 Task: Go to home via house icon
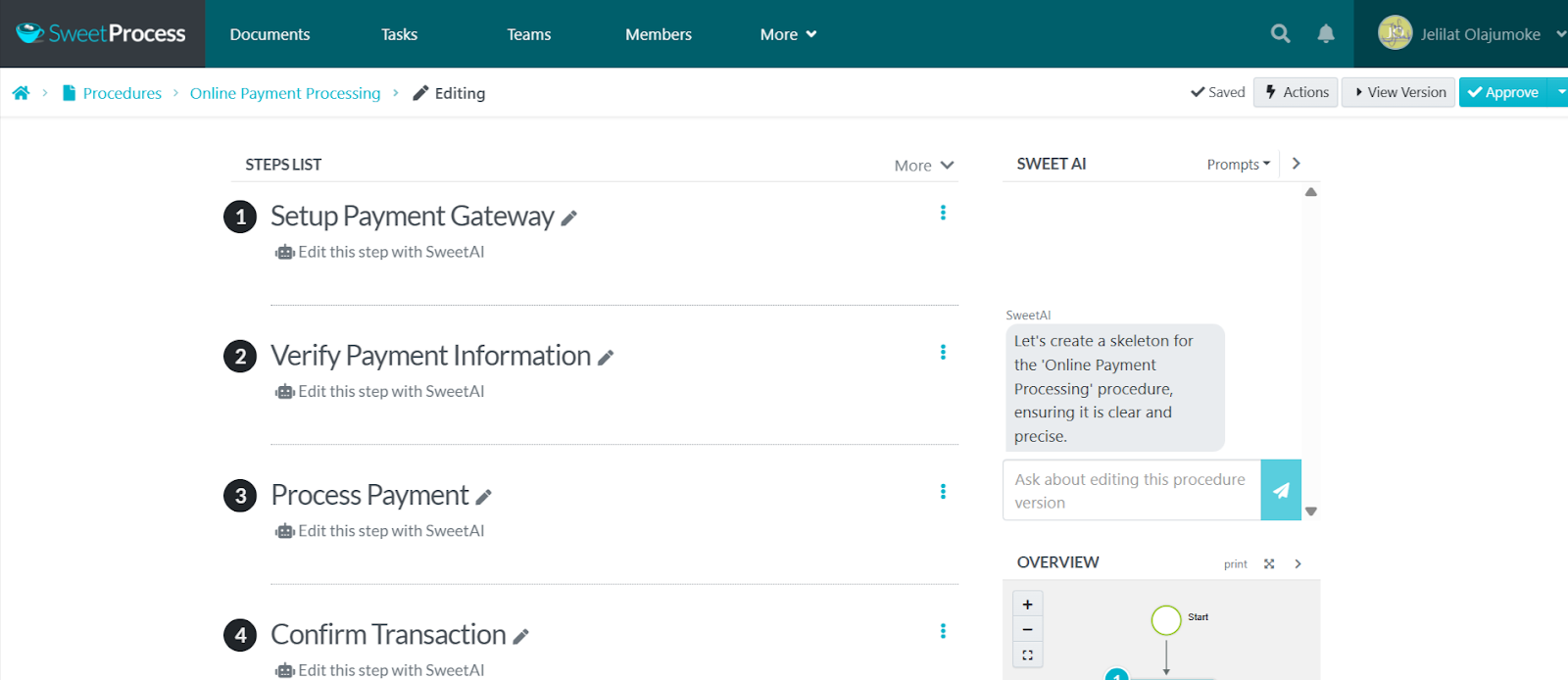tap(21, 93)
